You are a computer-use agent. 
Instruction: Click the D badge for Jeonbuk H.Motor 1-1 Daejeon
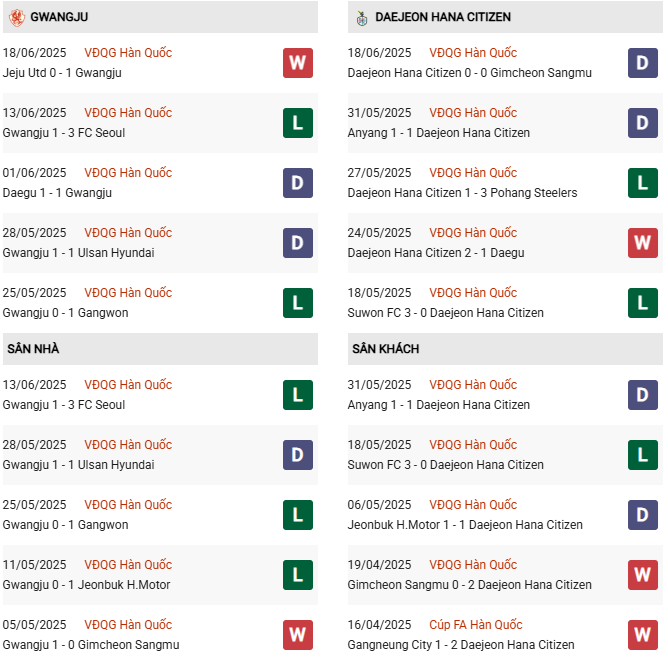pyautogui.click(x=642, y=515)
